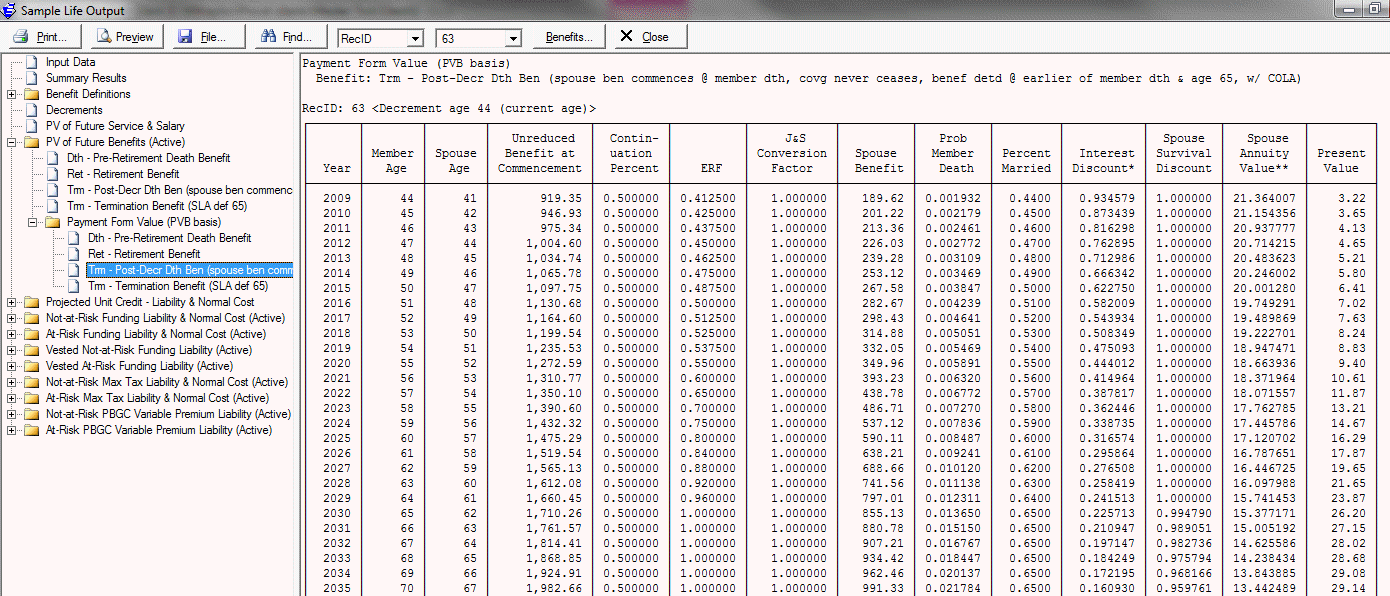Expand the Vested At-Risk Funding Liability node
Viewport: 1390px width, 596px height.
12,366
